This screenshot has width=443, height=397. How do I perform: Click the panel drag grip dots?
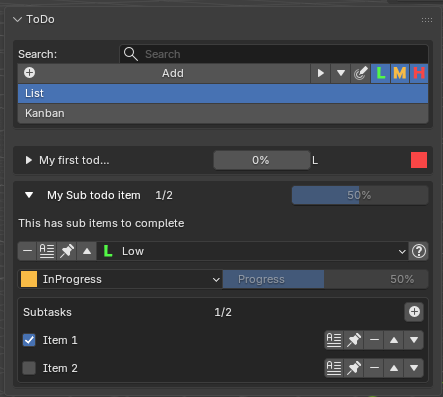pos(427,20)
